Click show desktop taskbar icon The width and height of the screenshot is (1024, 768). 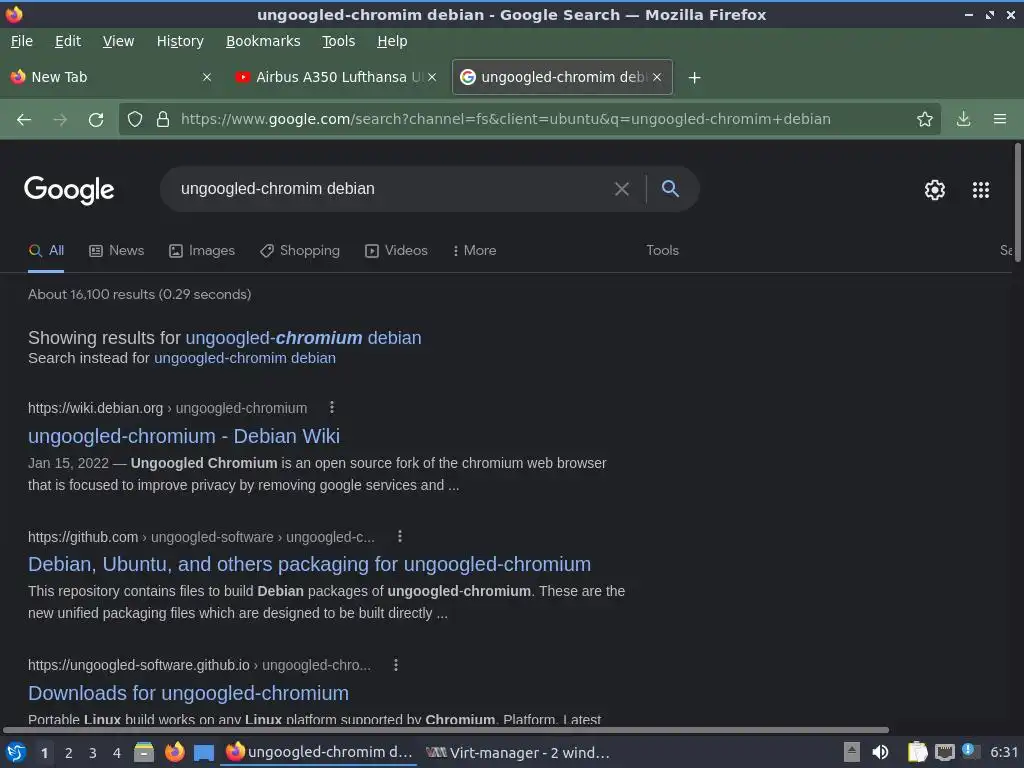(204, 752)
